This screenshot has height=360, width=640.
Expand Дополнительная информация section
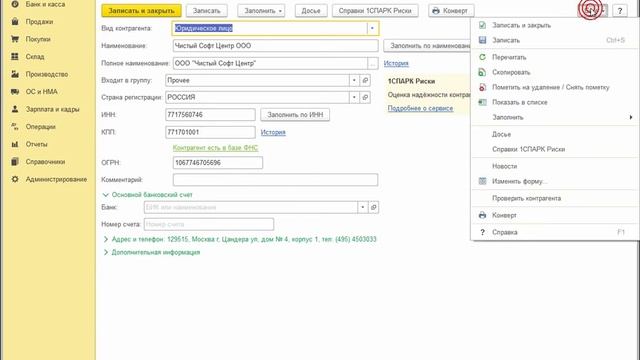coord(106,253)
